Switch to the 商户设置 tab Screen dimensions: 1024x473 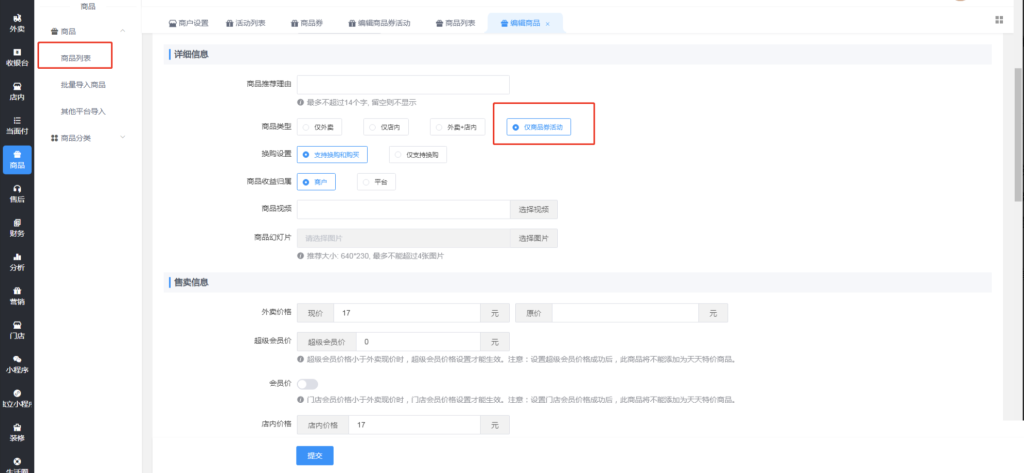click(188, 22)
